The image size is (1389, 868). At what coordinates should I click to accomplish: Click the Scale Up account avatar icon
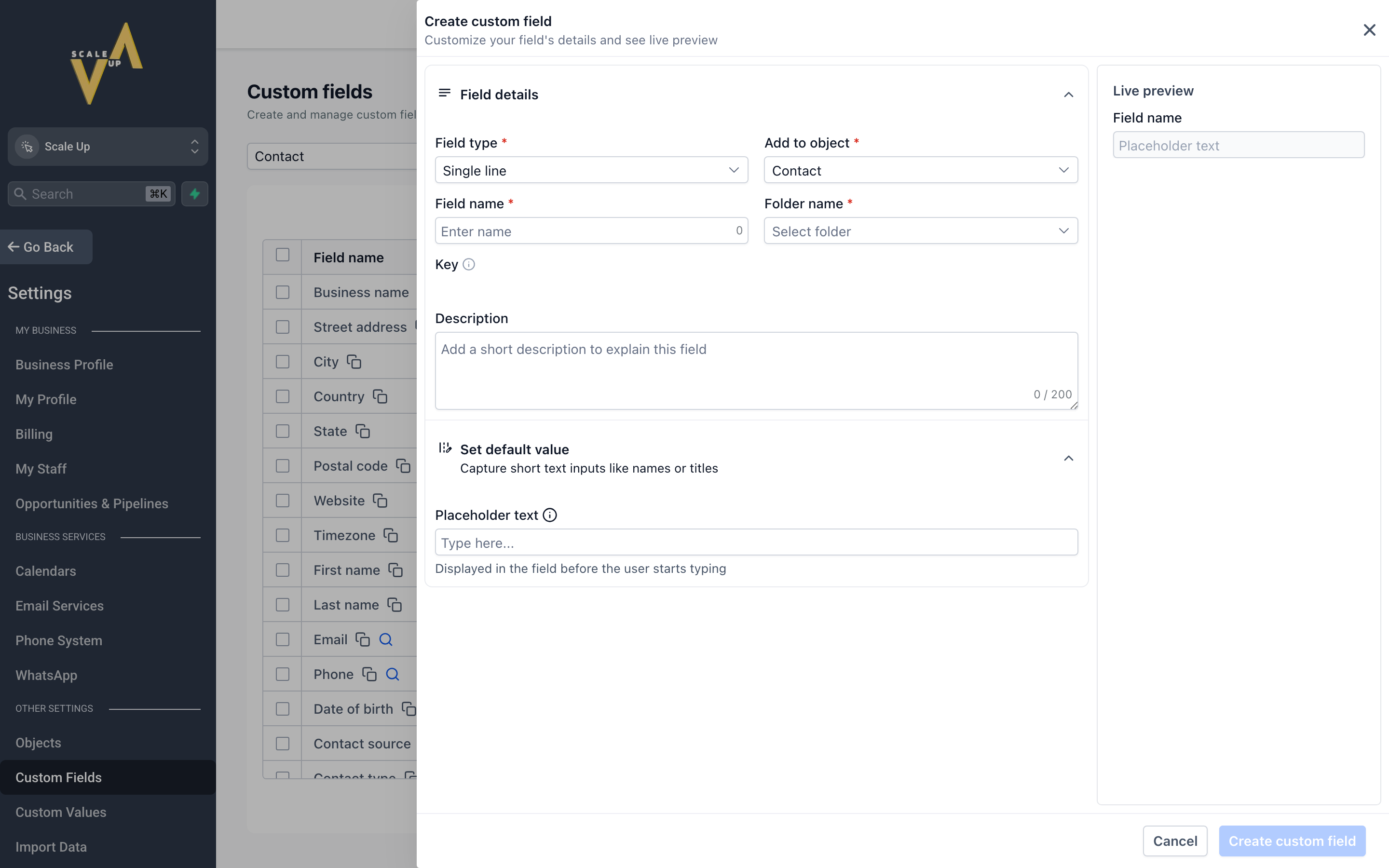coord(27,147)
